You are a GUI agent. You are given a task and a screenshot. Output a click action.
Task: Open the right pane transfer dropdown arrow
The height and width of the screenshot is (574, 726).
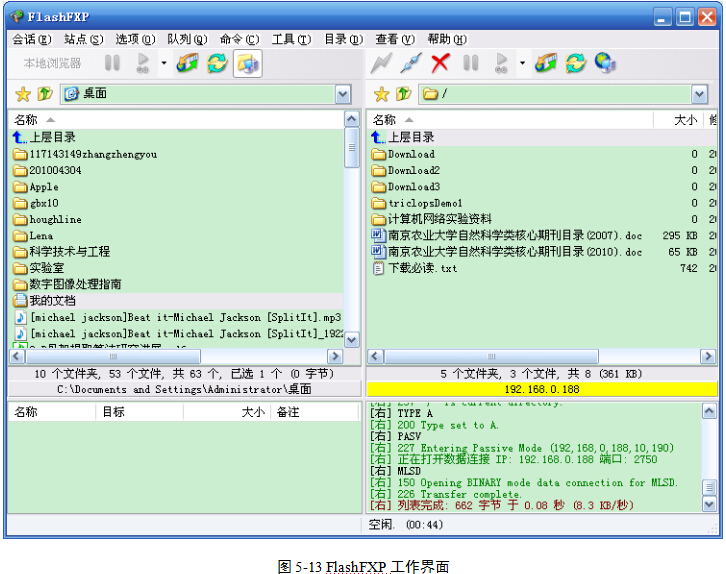tap(522, 63)
